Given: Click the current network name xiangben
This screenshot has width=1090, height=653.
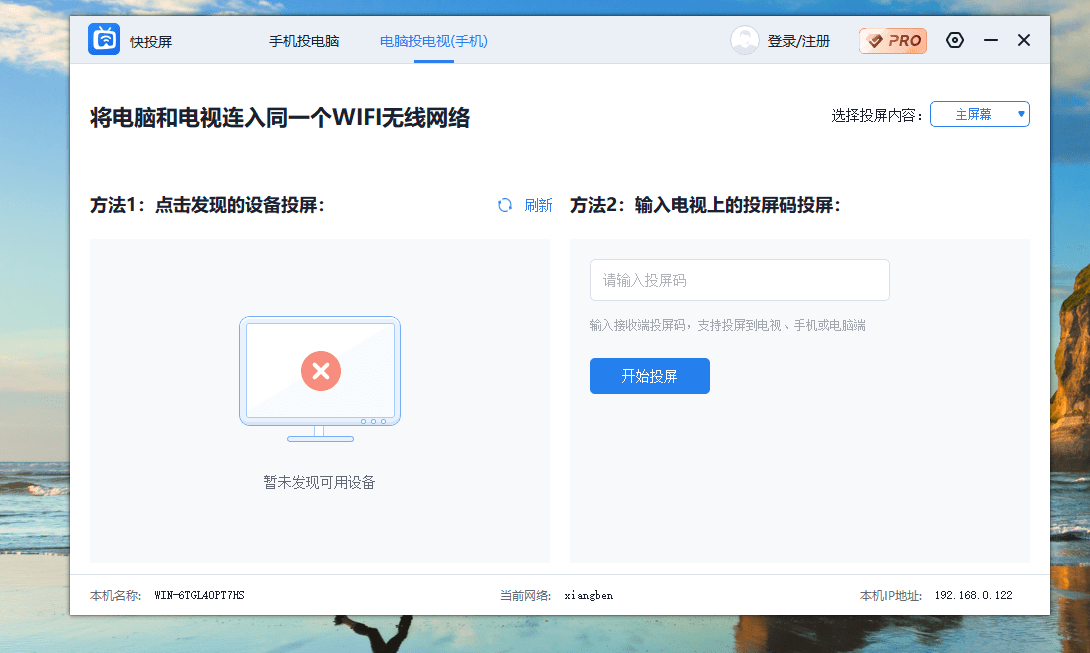Looking at the screenshot, I should [589, 595].
